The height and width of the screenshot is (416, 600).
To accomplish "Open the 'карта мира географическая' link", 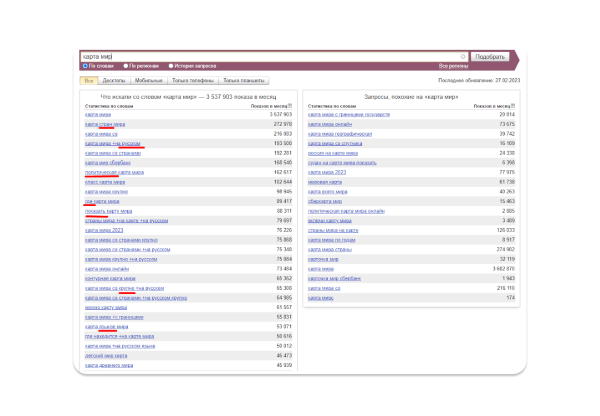I will pos(340,133).
